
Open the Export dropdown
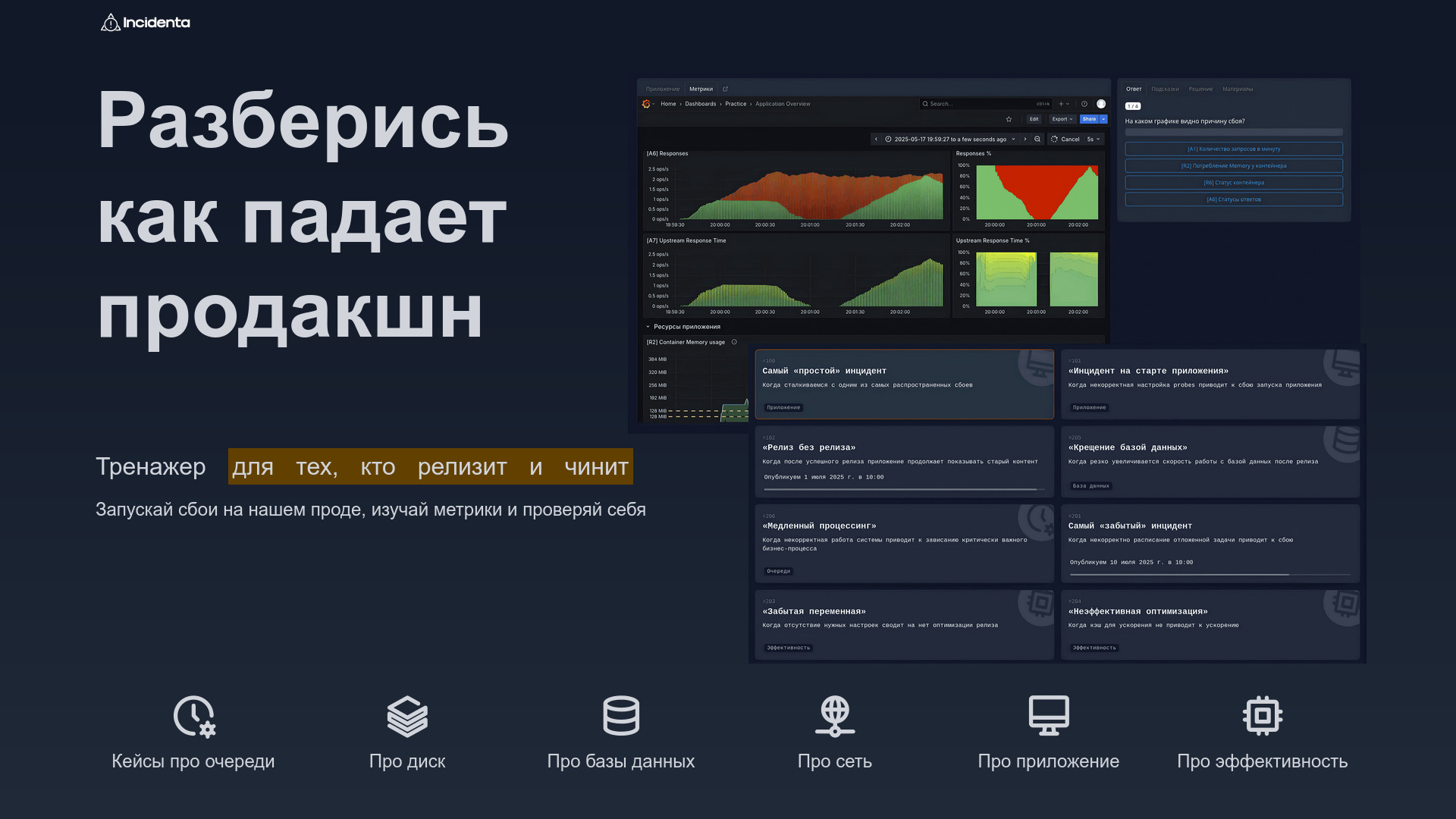[x=1062, y=119]
